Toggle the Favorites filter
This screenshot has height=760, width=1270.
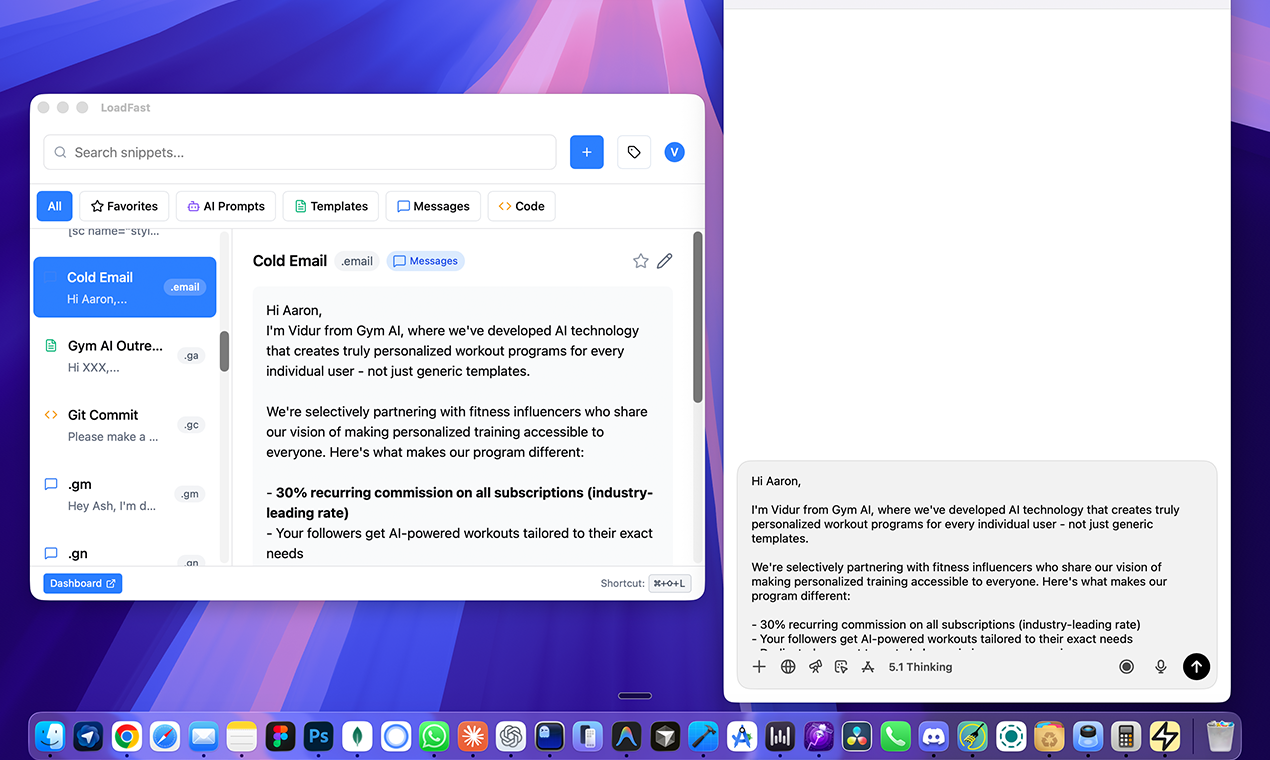click(124, 206)
